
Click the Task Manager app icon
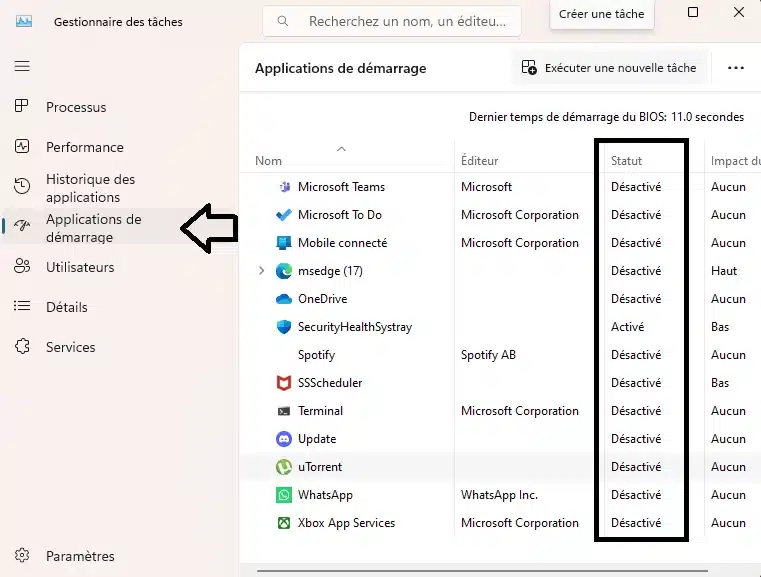click(24, 21)
